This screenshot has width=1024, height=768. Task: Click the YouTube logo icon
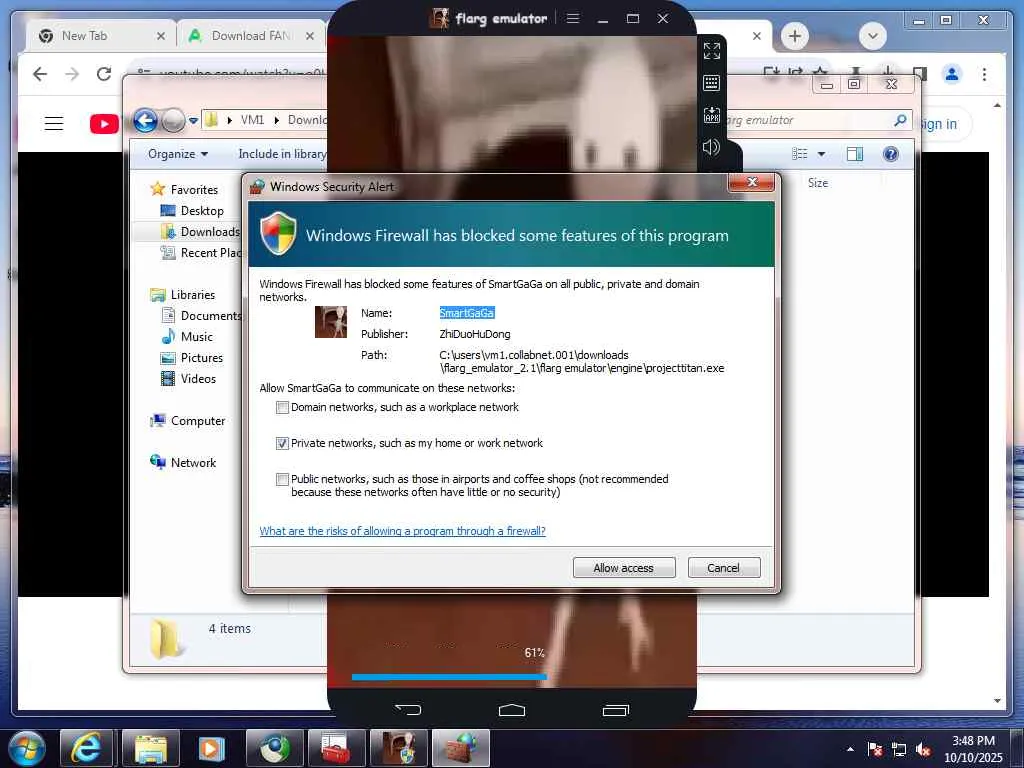[x=104, y=124]
